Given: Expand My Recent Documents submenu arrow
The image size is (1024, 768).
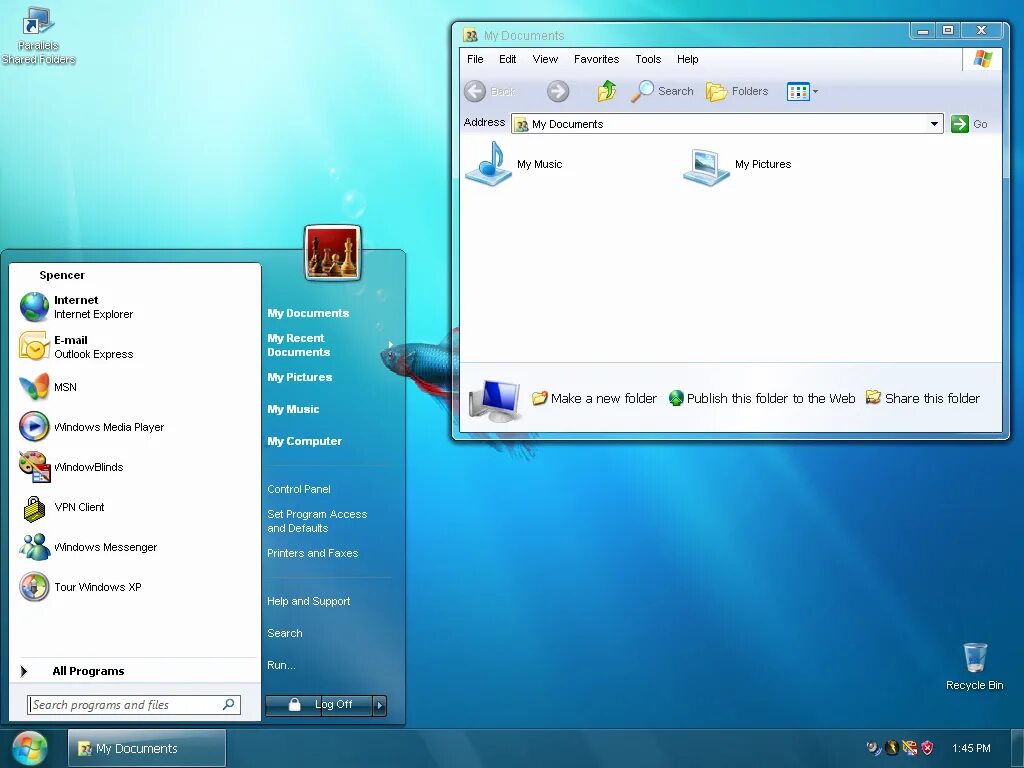Looking at the screenshot, I should (x=391, y=345).
